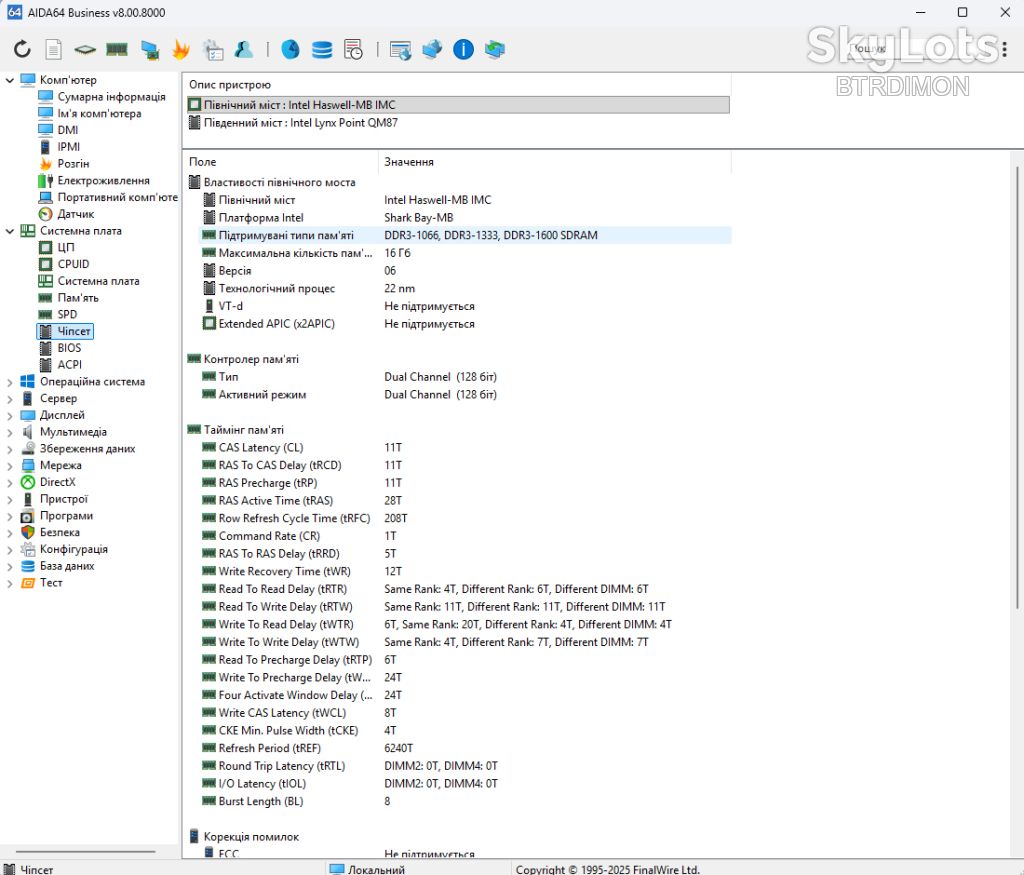Click the toolbar icon right of info circle
This screenshot has width=1024, height=875.
pos(494,49)
